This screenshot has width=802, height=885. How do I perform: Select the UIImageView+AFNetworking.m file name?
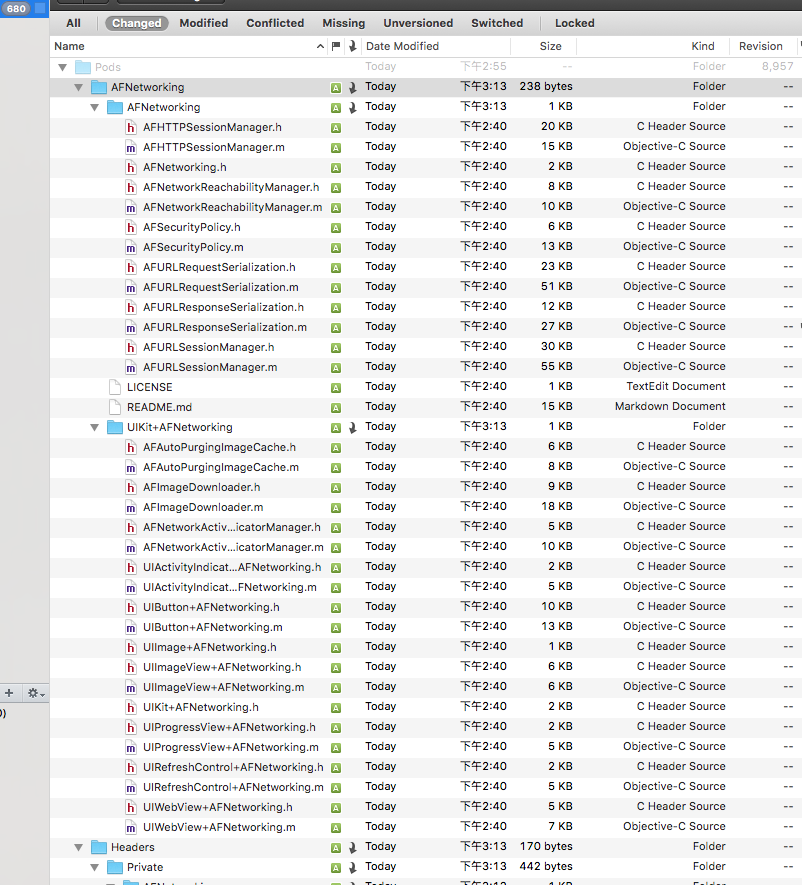pyautogui.click(x=223, y=687)
